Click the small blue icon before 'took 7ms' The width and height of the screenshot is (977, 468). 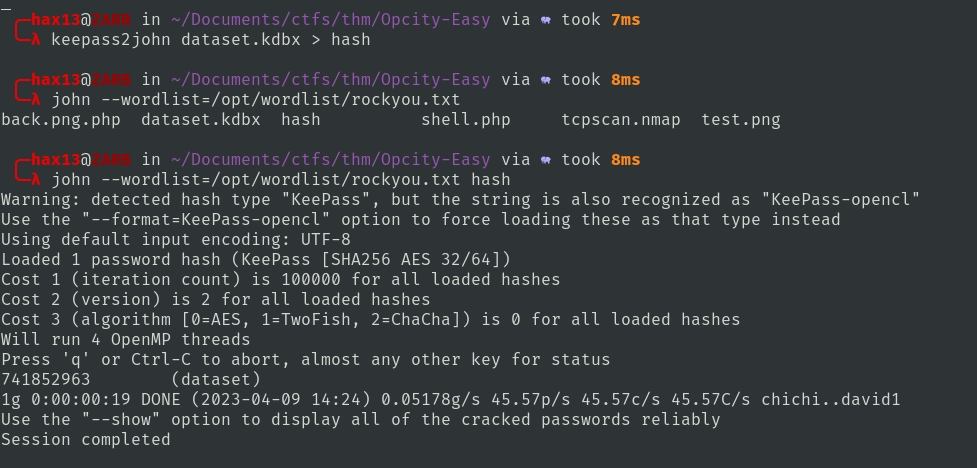point(545,20)
